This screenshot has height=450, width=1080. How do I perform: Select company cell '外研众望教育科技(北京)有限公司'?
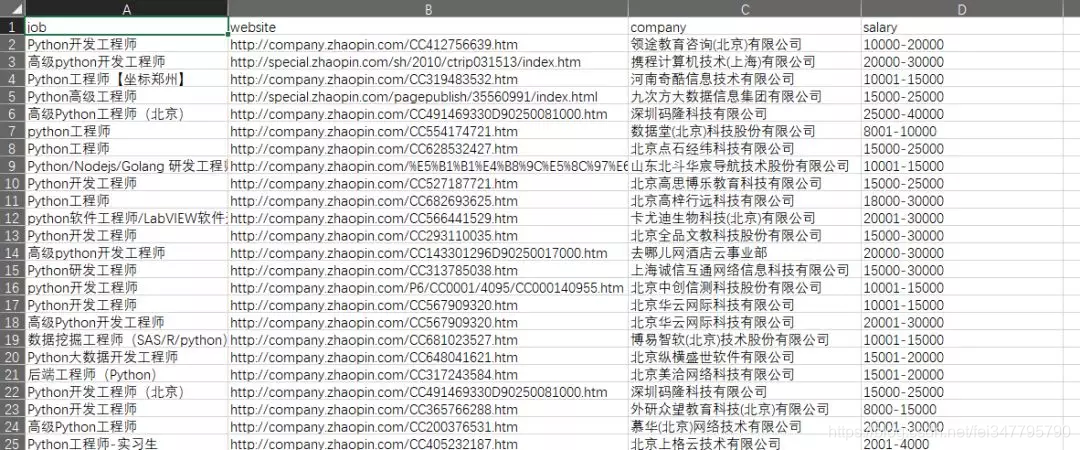tap(745, 409)
